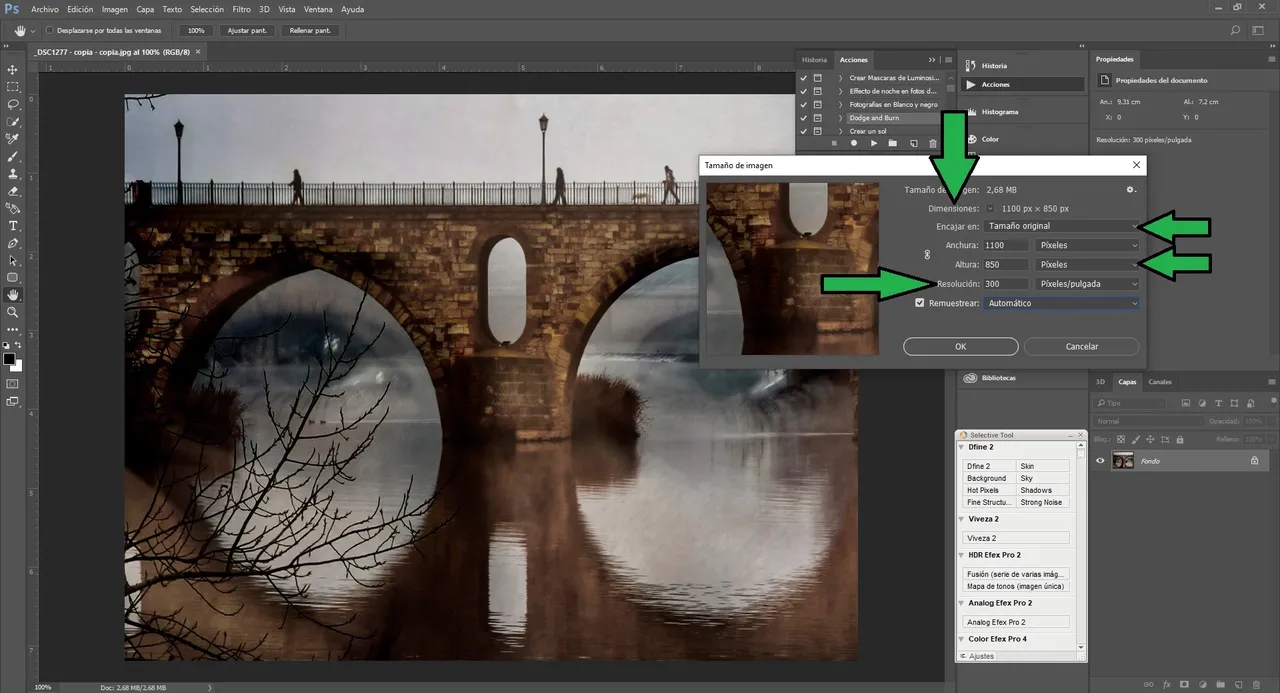This screenshot has height=693, width=1280.
Task: Toggle the check for Crear Mascaras de Luminosidad
Action: point(804,77)
